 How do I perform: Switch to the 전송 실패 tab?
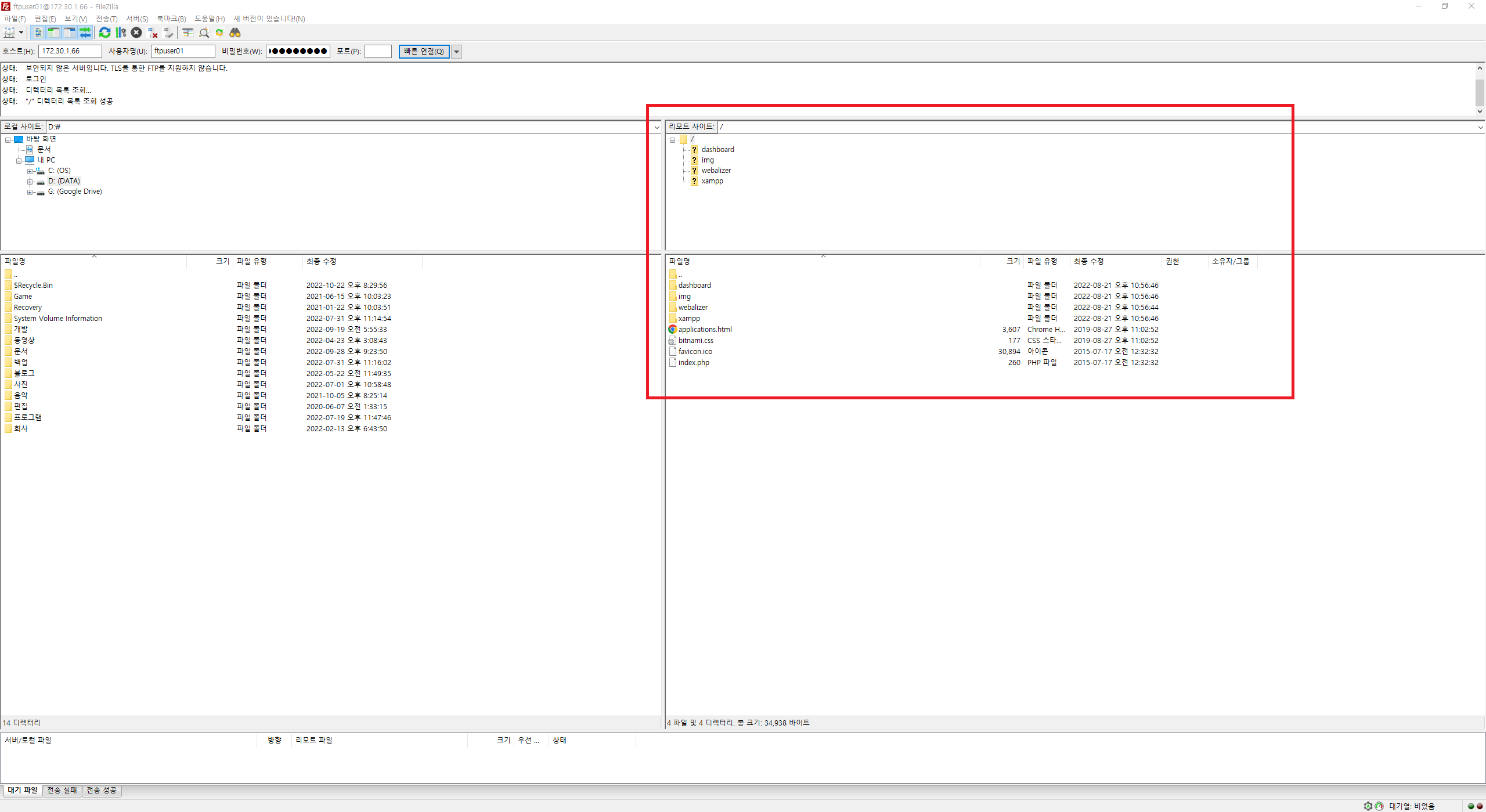62,791
